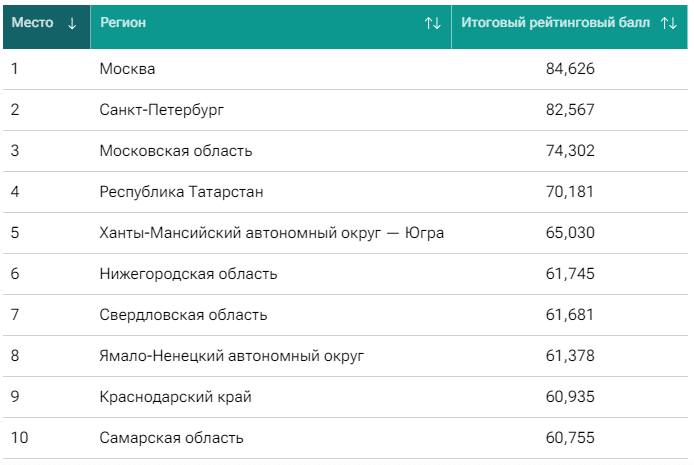Sort table by Регион column label
694x465 pixels.
(123, 23)
